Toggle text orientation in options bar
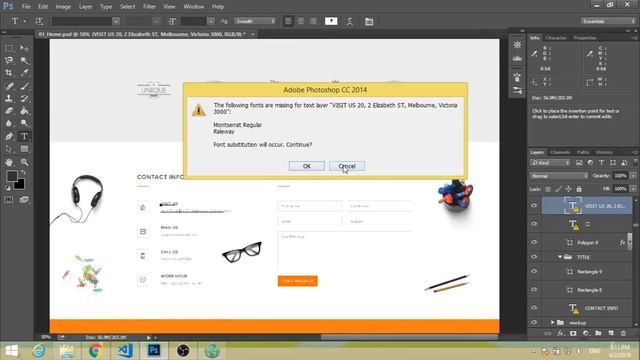Image resolution: width=640 pixels, height=360 pixels. point(39,21)
